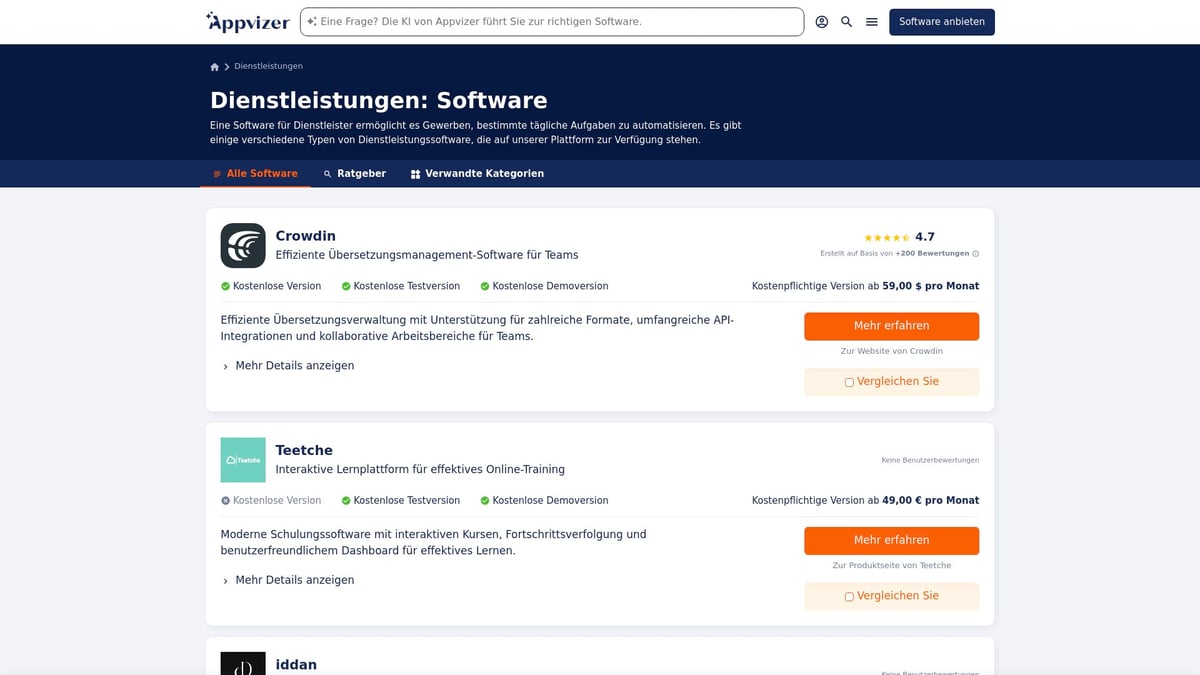Switch to the Ratgeber tab
Image resolution: width=1200 pixels, height=675 pixels.
[x=354, y=174]
